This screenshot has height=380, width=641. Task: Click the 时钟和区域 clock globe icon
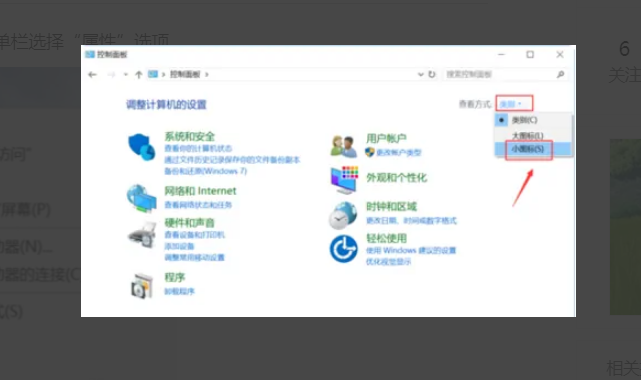pos(343,215)
